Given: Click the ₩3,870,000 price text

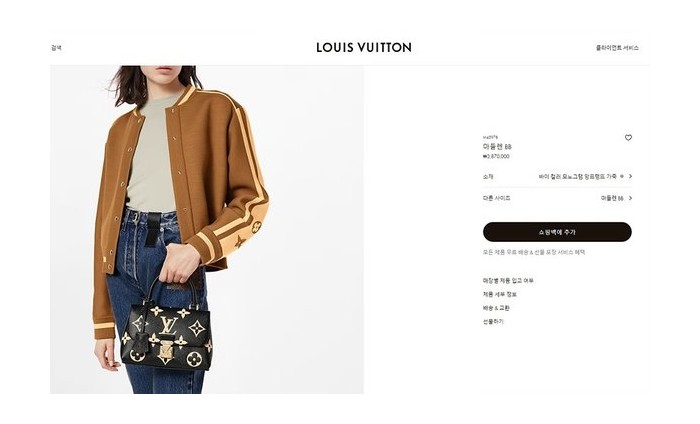Looking at the screenshot, I should pyautogui.click(x=496, y=156).
